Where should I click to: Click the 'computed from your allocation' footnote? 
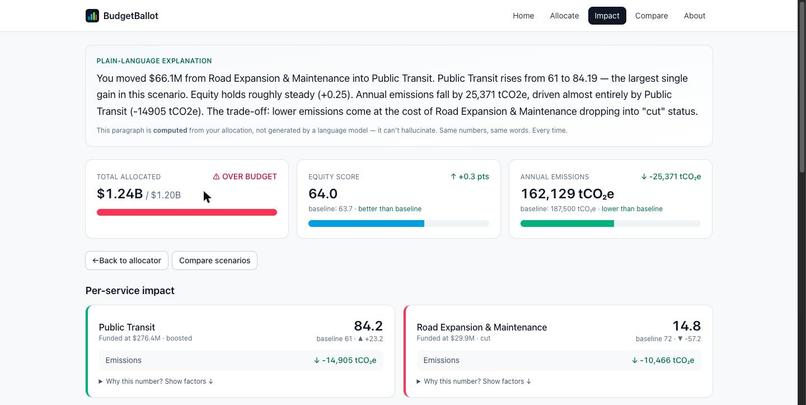click(332, 131)
